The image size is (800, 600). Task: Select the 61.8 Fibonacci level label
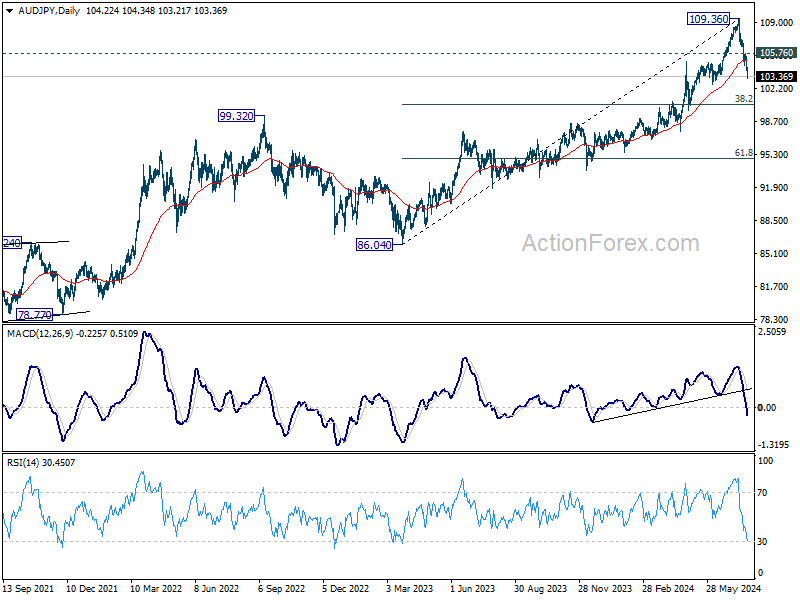pyautogui.click(x=743, y=153)
